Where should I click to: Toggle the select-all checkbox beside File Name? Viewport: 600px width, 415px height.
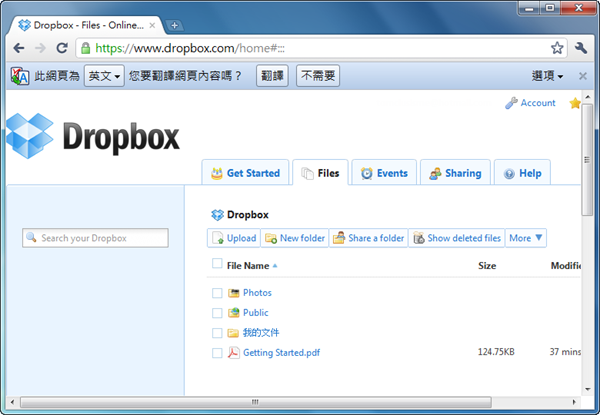point(217,263)
